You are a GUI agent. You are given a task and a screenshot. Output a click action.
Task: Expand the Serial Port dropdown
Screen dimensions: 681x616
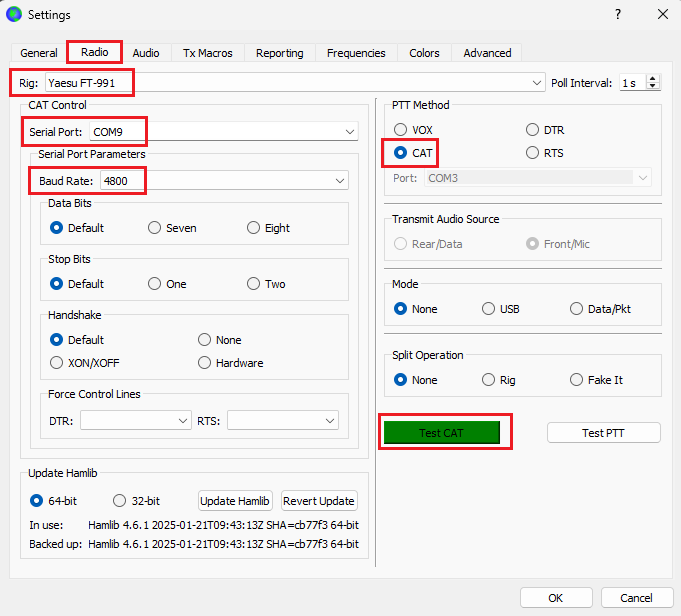[349, 132]
